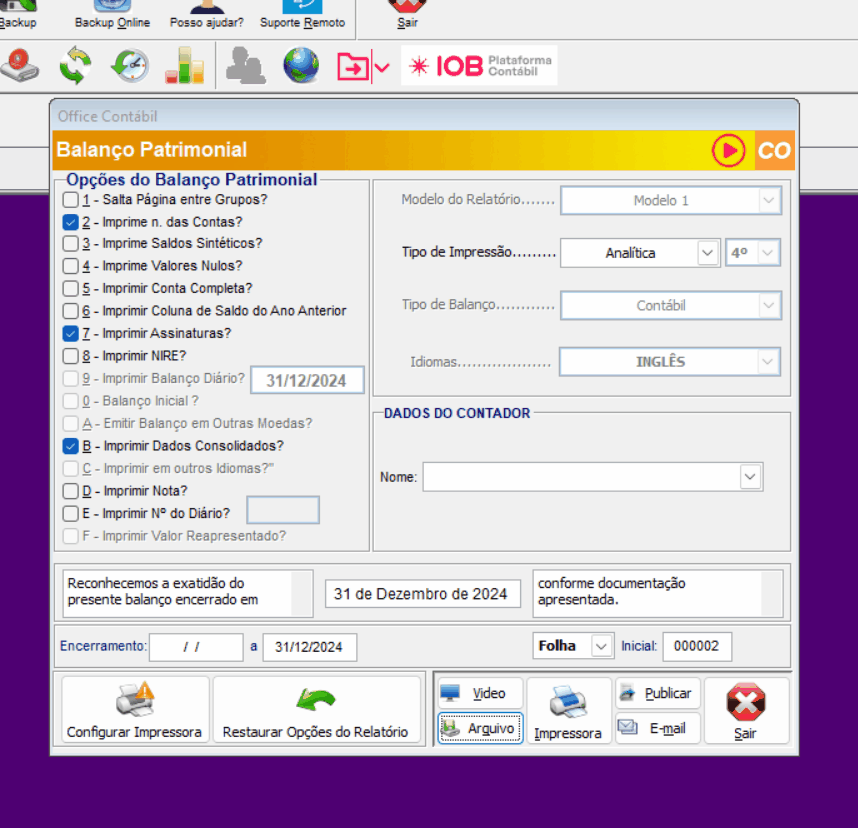Expand the Folha dropdown
The width and height of the screenshot is (858, 828).
(x=601, y=646)
